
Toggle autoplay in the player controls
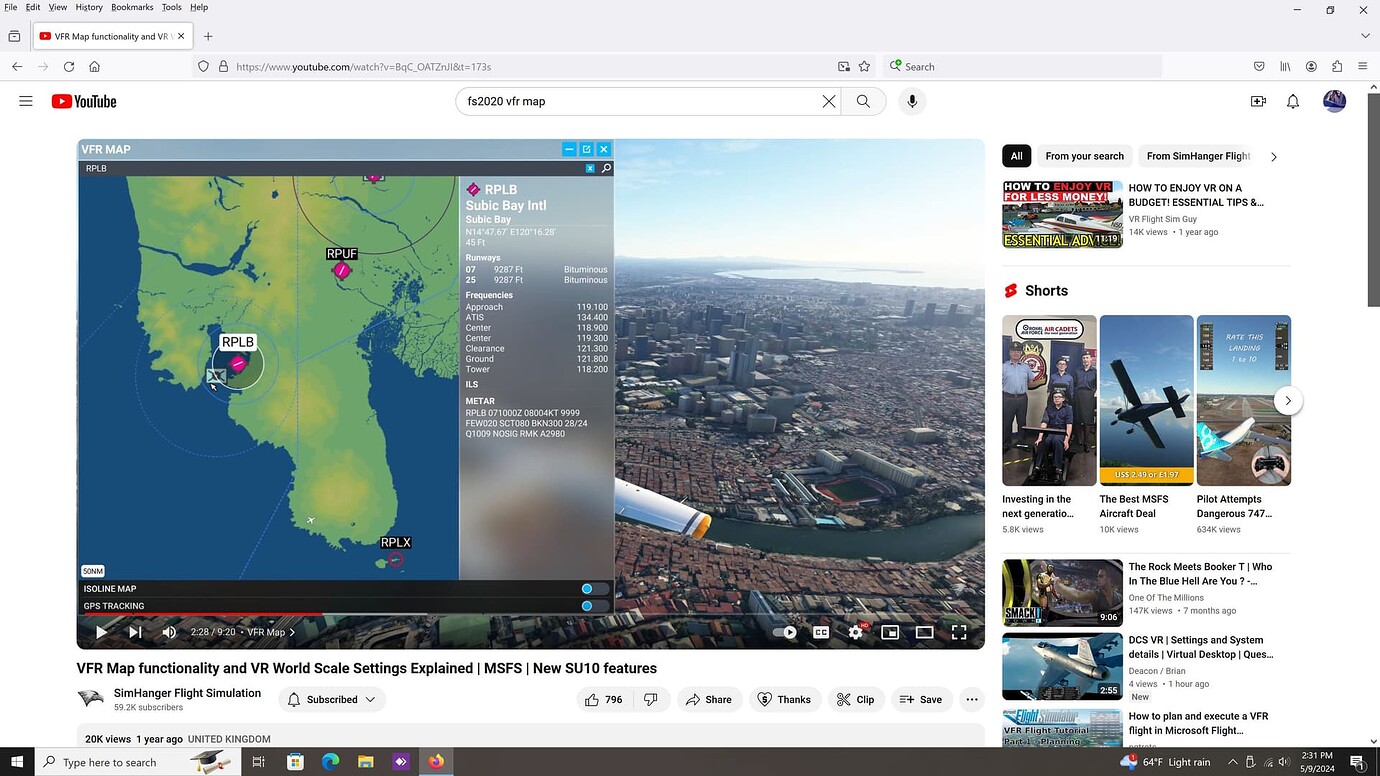click(x=785, y=632)
